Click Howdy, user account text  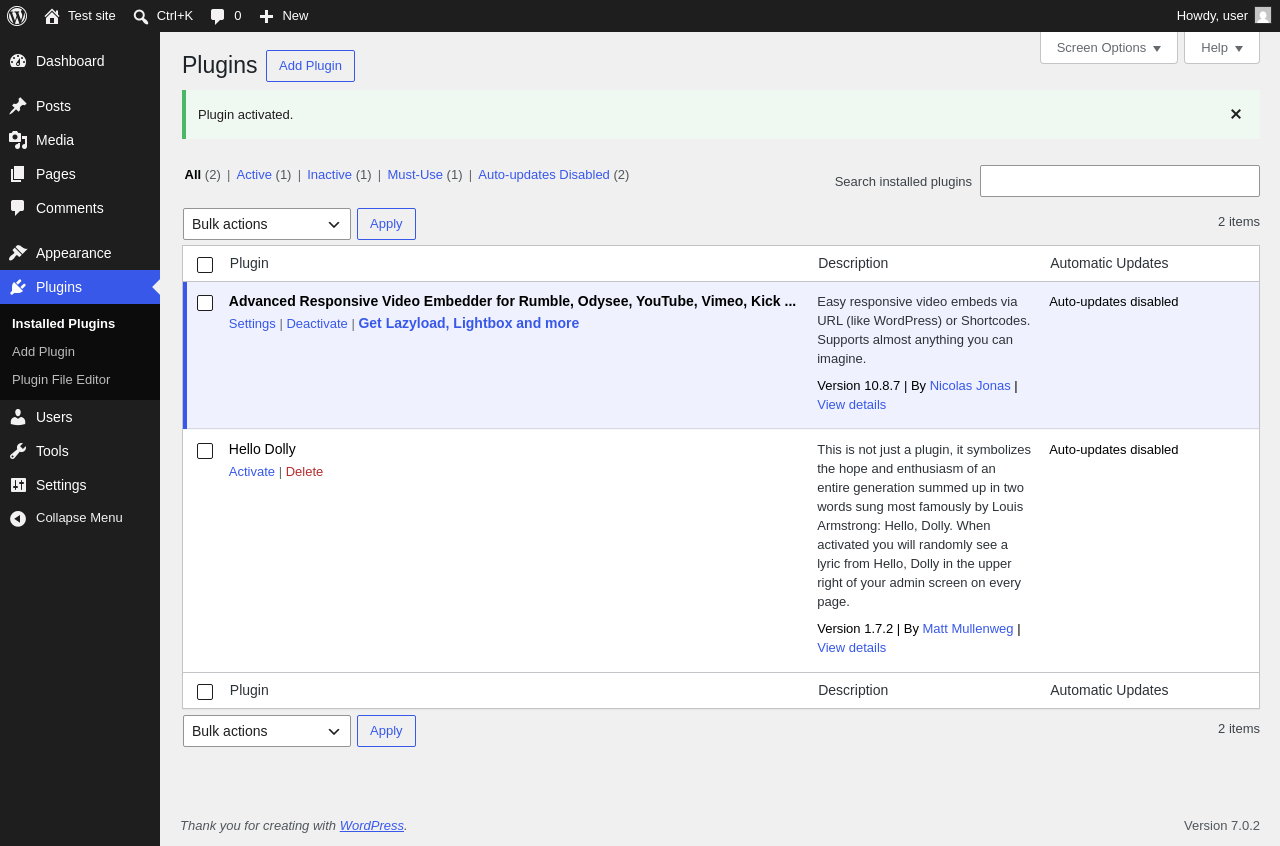[1212, 15]
